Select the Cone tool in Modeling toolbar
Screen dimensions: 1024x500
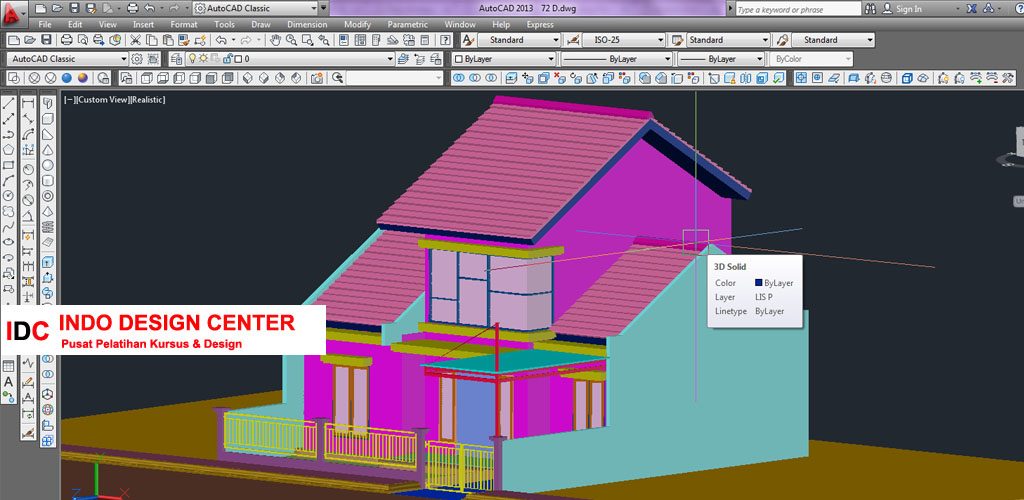(48, 149)
